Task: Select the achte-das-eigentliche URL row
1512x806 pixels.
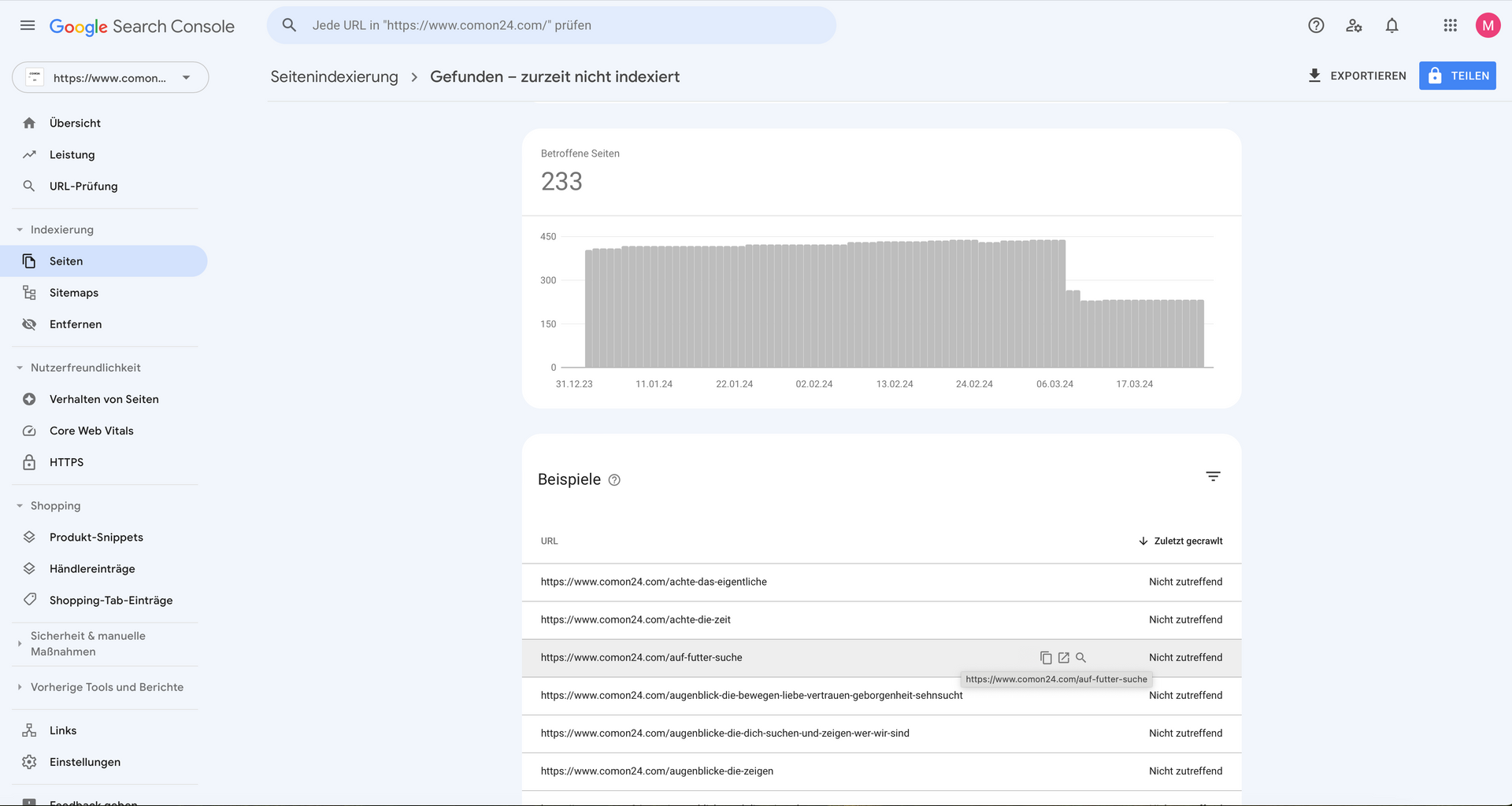Action: tap(881, 582)
